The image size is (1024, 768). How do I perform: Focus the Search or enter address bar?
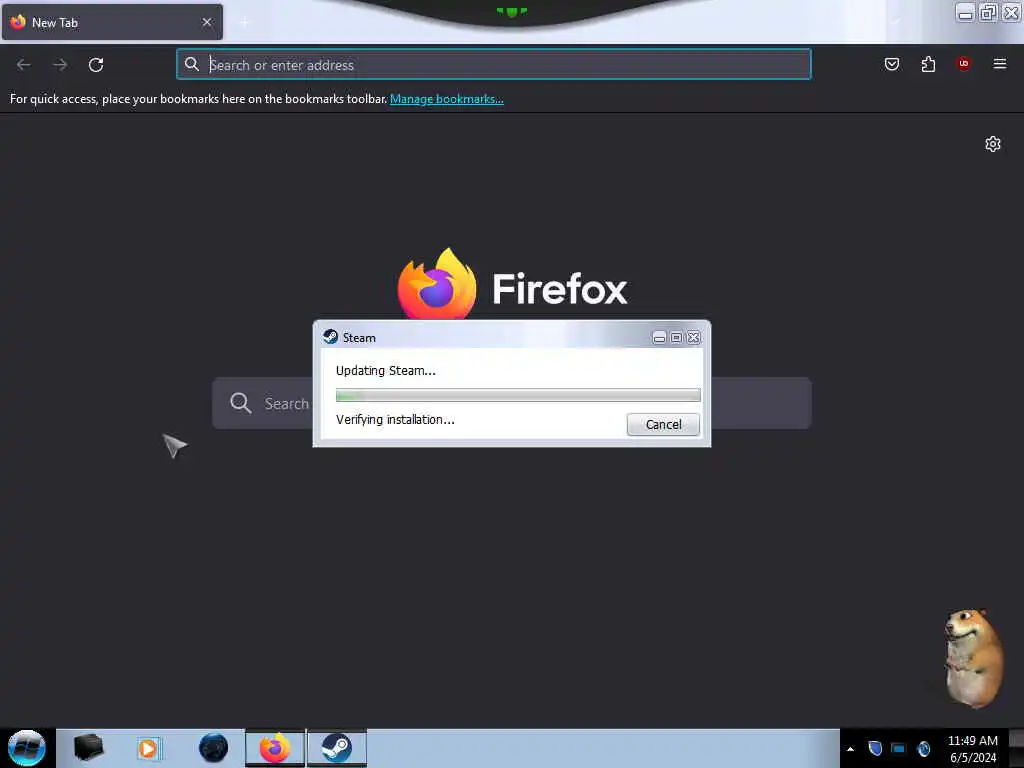494,65
